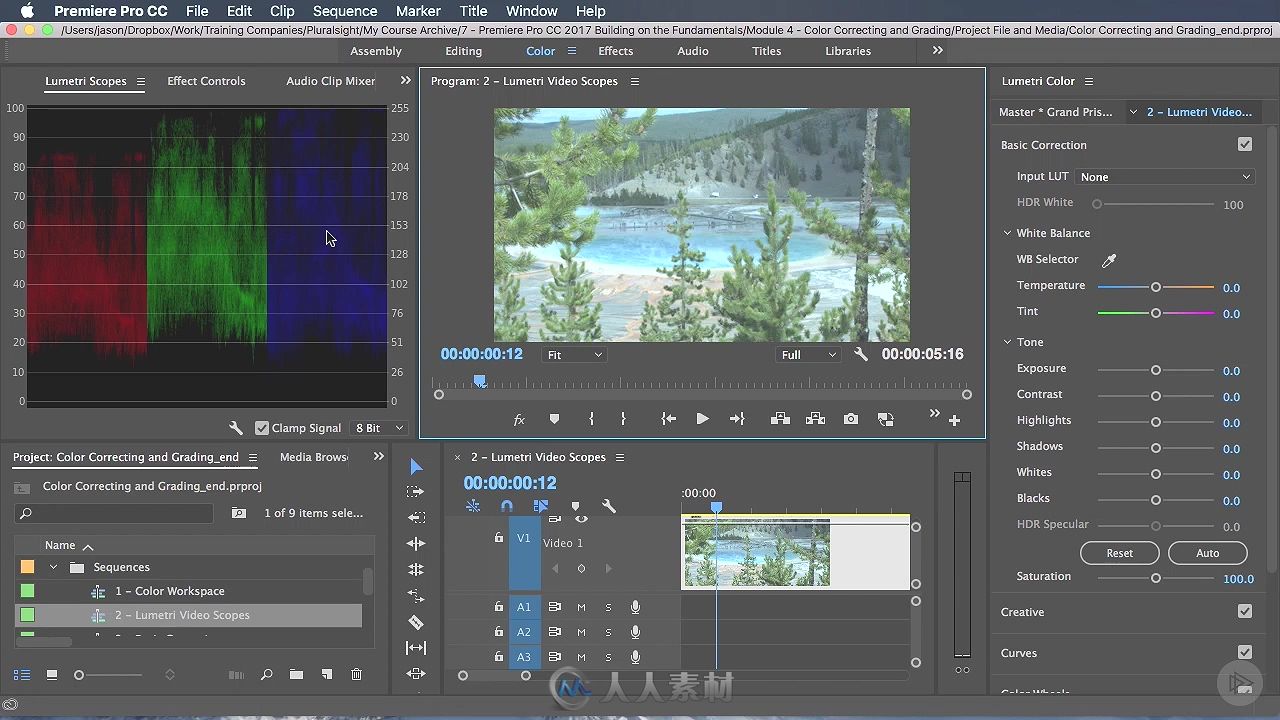Select the Ripple Edit tool
The height and width of the screenshot is (720, 1280).
(416, 518)
